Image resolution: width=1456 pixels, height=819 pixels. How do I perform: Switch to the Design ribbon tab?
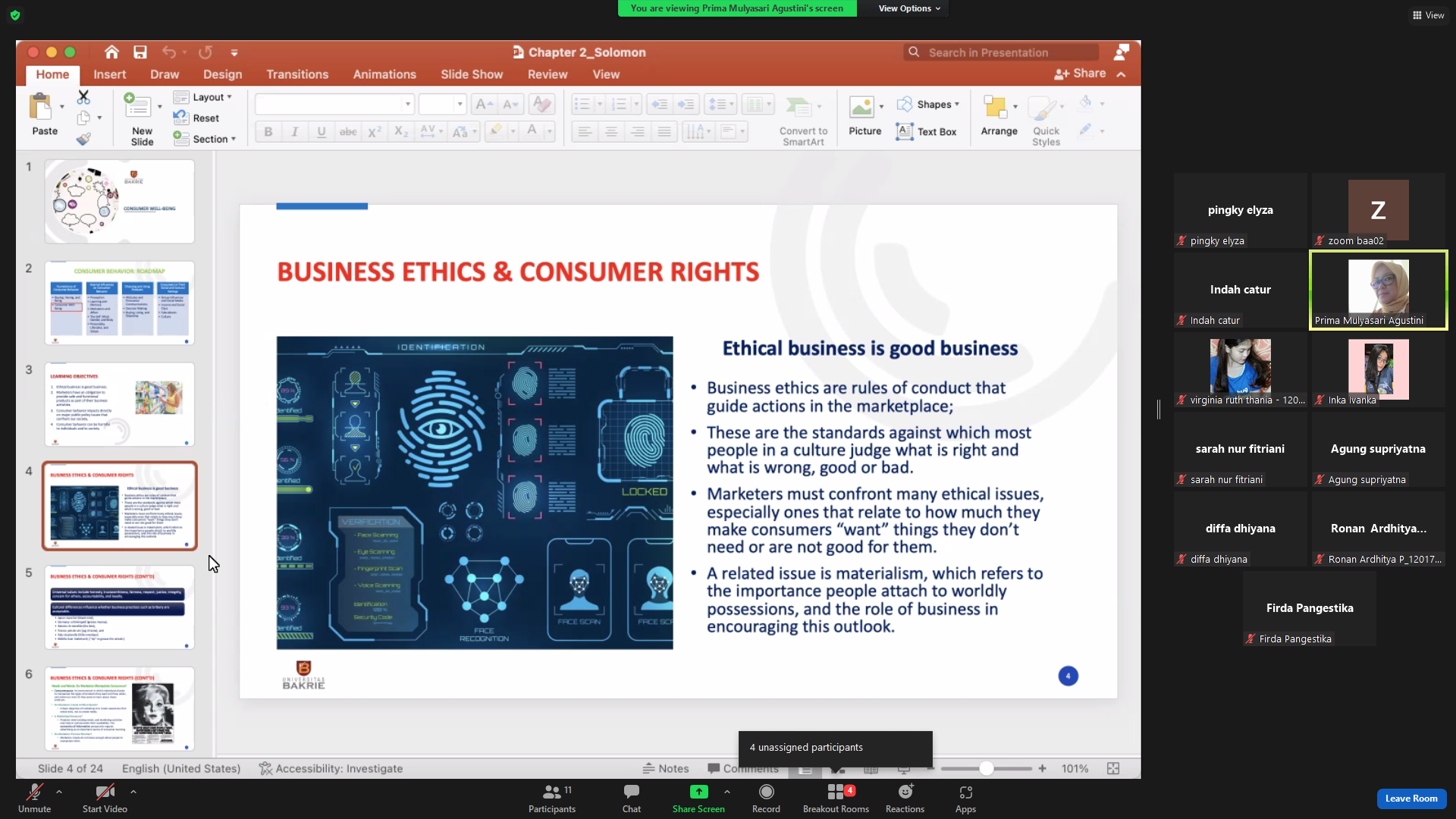pos(223,74)
